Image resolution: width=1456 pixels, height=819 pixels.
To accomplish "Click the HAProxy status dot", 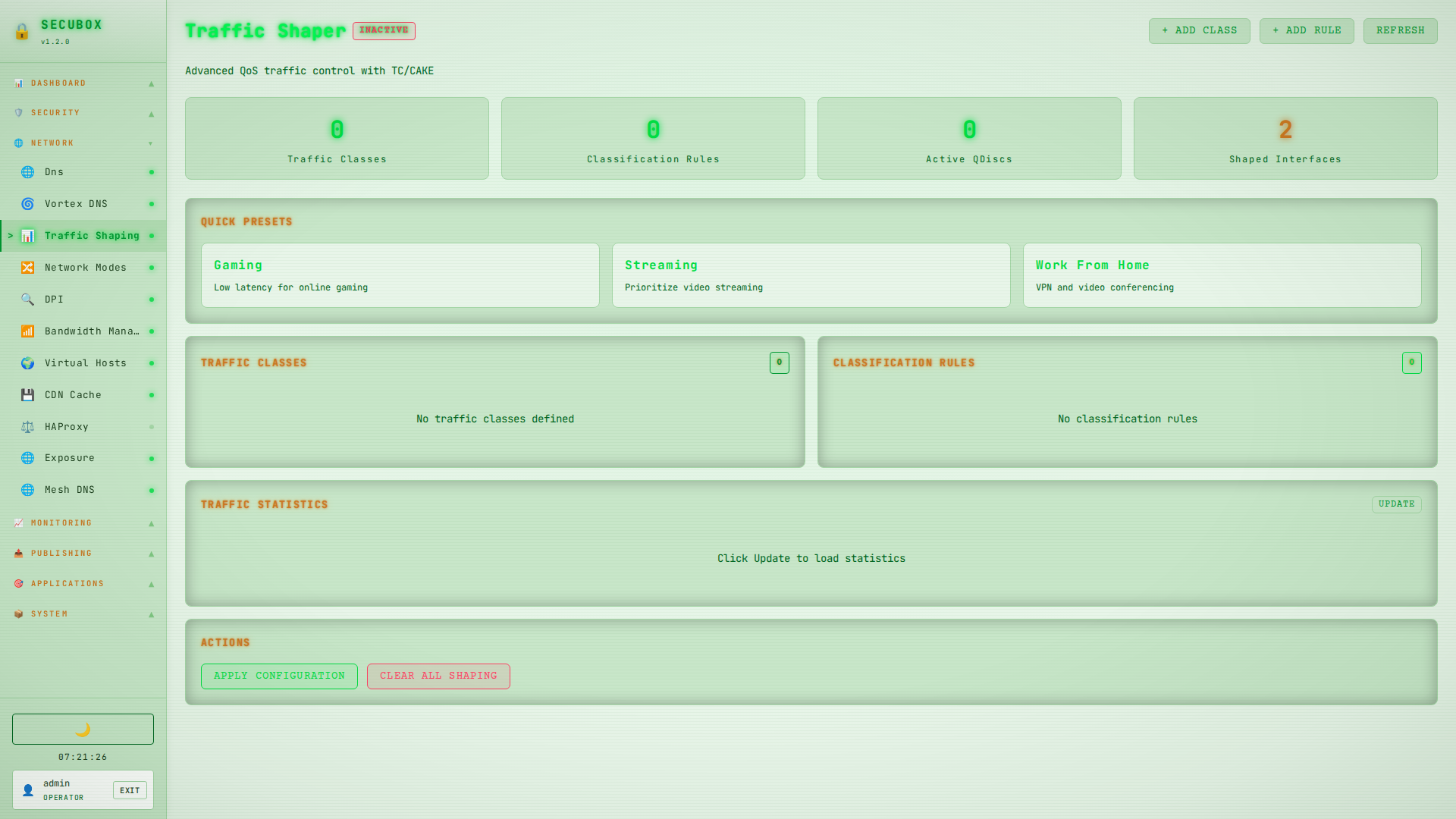I will 152,427.
